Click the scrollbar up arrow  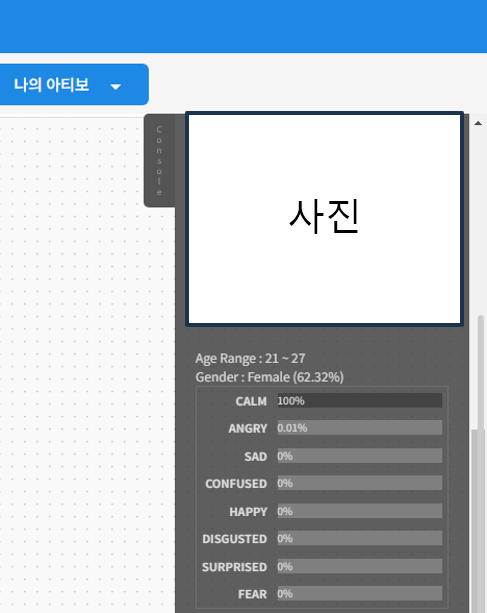click(478, 123)
